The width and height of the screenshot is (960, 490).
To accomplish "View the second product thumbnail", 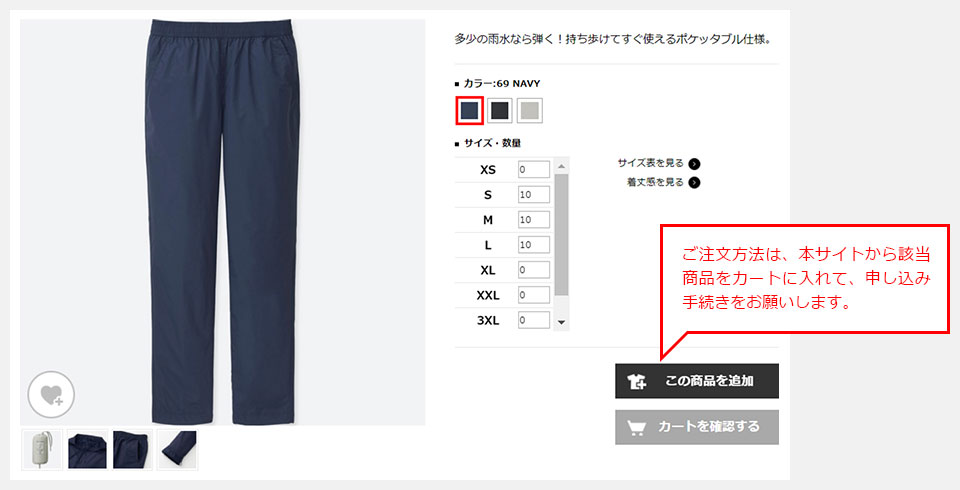I will coord(88,450).
